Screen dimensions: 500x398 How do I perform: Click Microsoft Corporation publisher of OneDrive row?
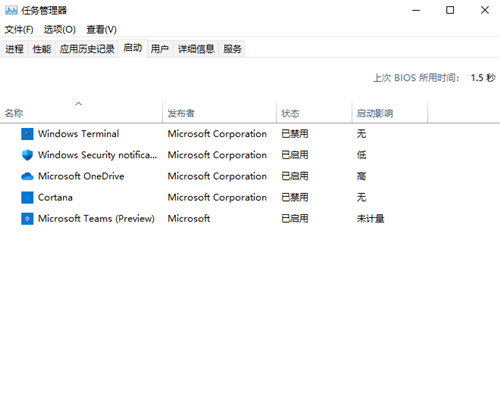(x=217, y=176)
